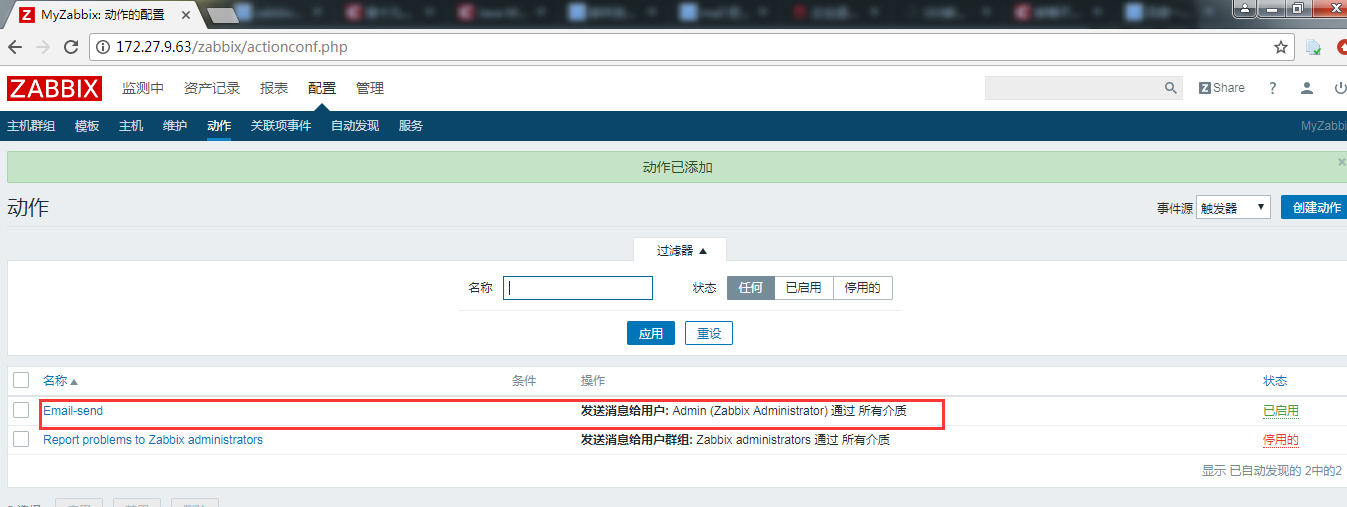The width and height of the screenshot is (1347, 507).
Task: Click the 名称 filter input field
Action: [578, 288]
